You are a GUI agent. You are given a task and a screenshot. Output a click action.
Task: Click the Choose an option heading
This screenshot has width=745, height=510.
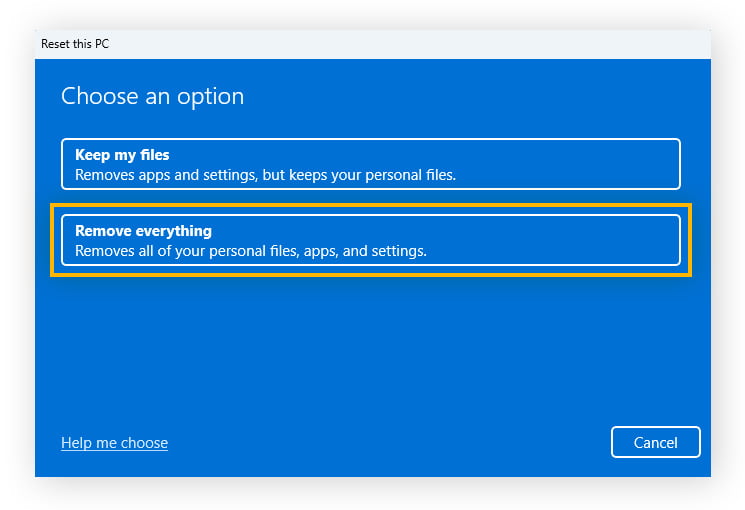click(x=152, y=96)
